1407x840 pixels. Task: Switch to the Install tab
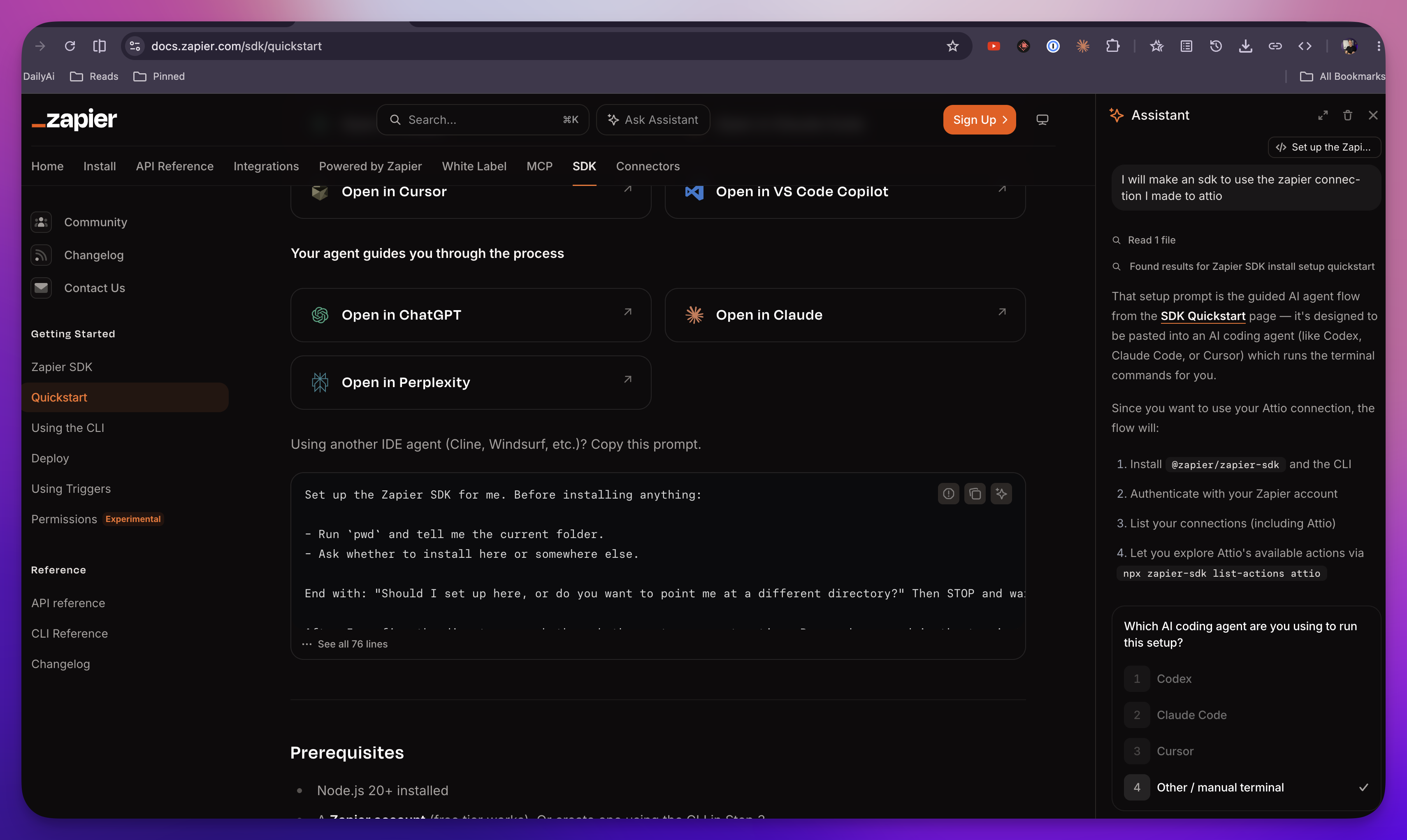click(x=100, y=167)
